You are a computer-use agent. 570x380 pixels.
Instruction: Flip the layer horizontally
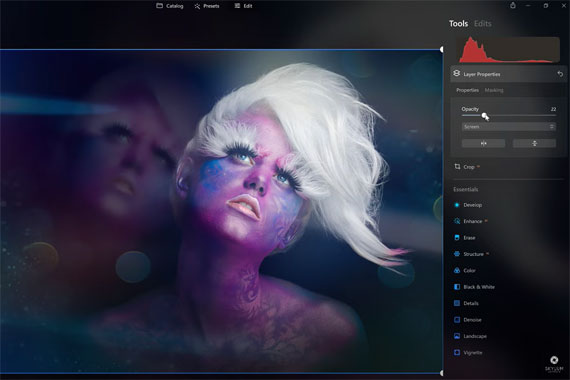pyautogui.click(x=483, y=143)
